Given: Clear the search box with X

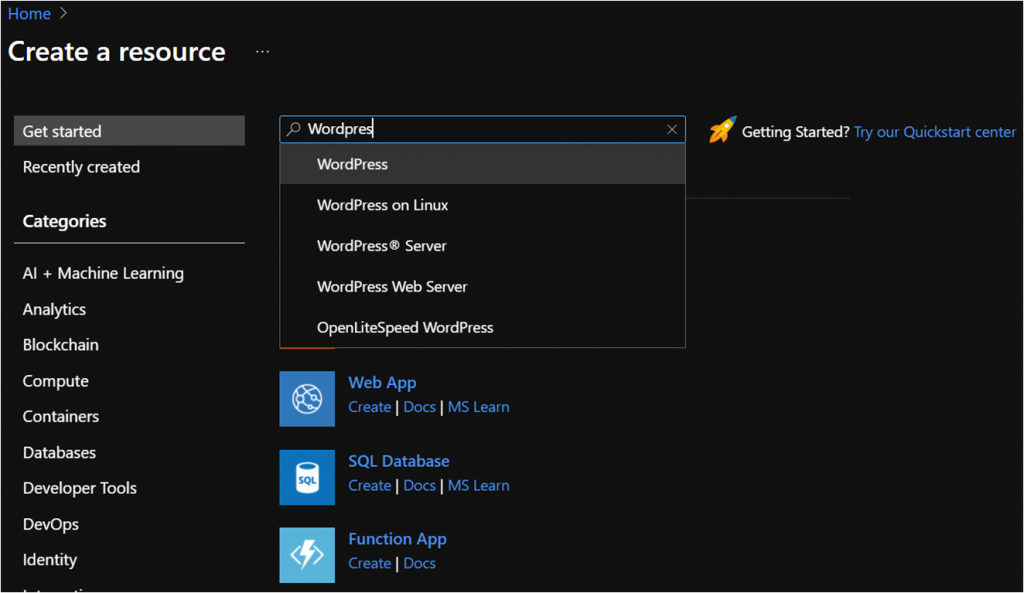Looking at the screenshot, I should pos(671,129).
